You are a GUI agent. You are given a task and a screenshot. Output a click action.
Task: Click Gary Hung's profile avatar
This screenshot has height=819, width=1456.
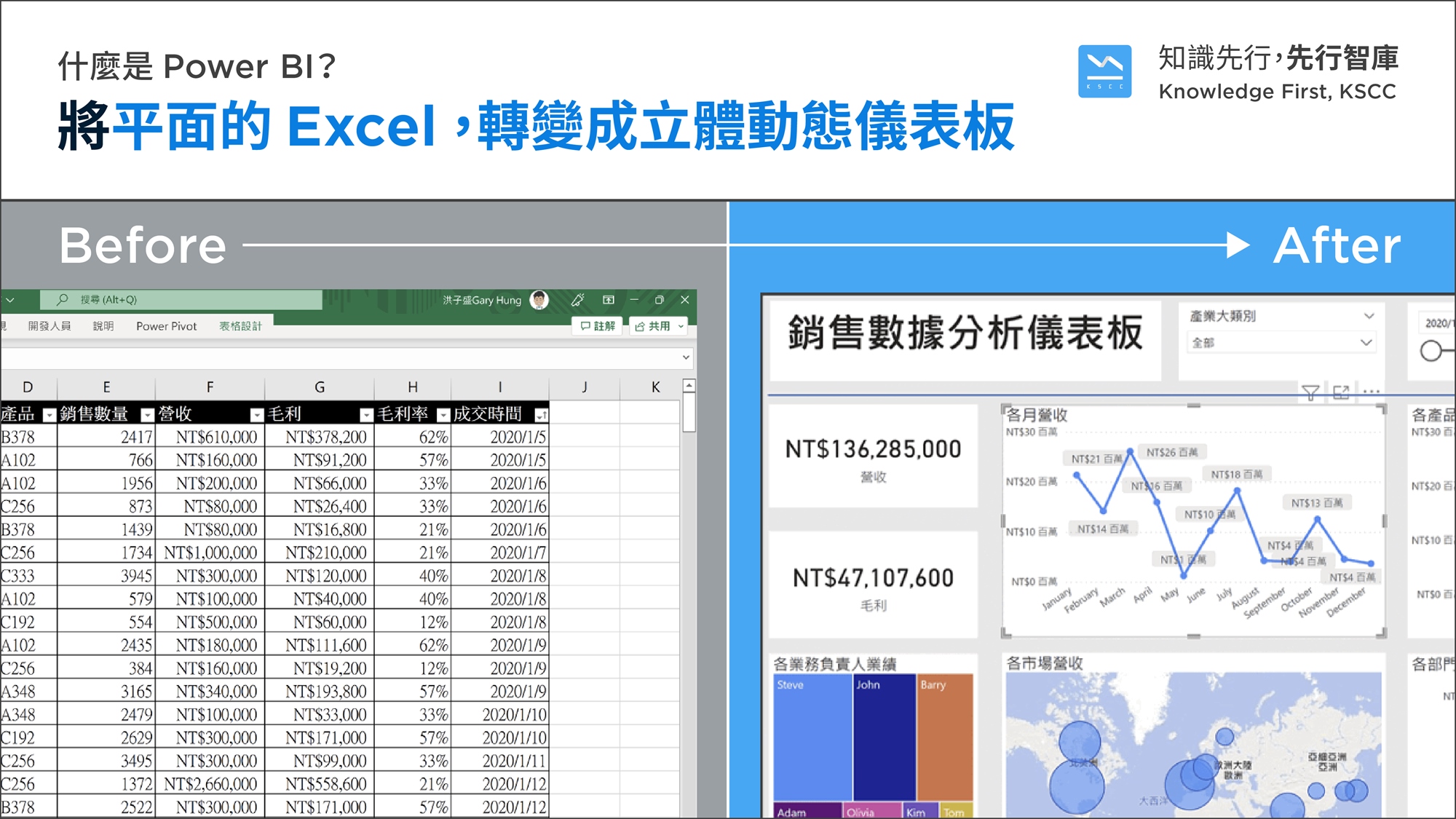coord(539,300)
